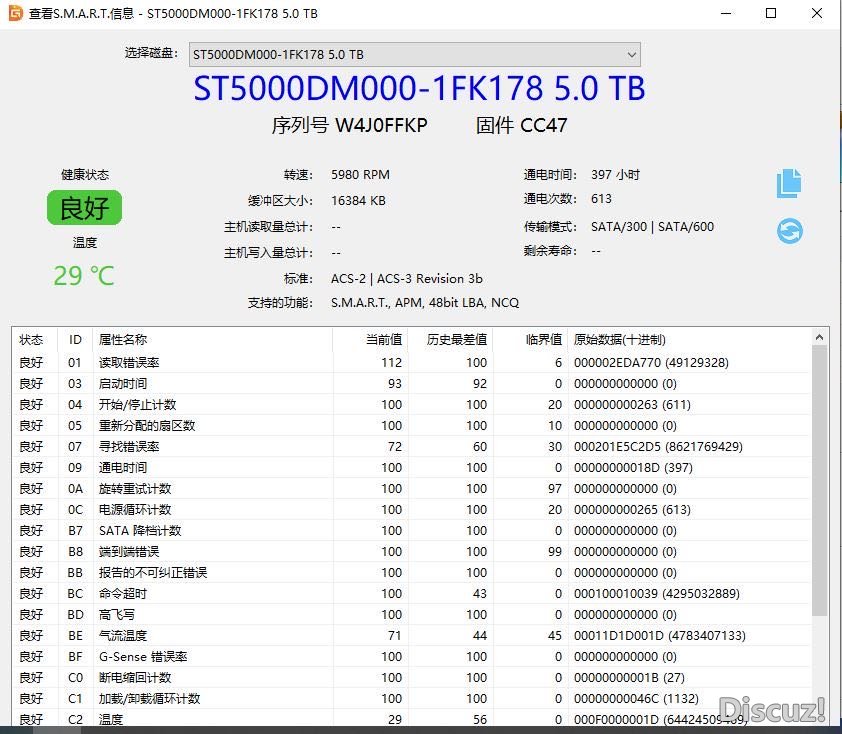Image resolution: width=842 pixels, height=734 pixels.
Task: Click the 29 °C temperature reading
Action: pos(84,276)
